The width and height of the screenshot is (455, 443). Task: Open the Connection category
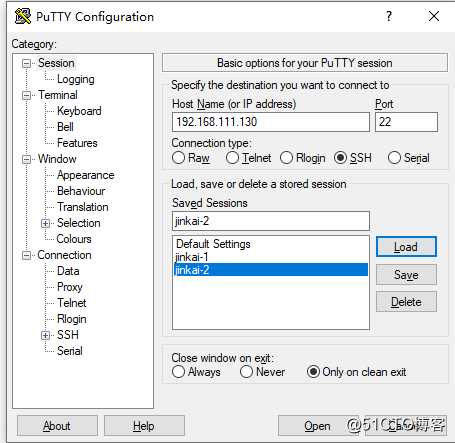tap(64, 255)
